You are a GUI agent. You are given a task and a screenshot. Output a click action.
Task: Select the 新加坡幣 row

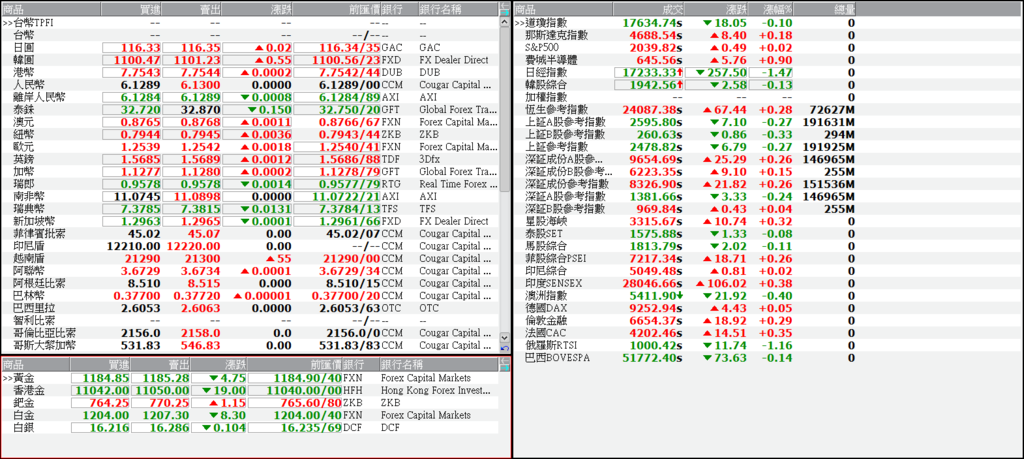(250, 221)
